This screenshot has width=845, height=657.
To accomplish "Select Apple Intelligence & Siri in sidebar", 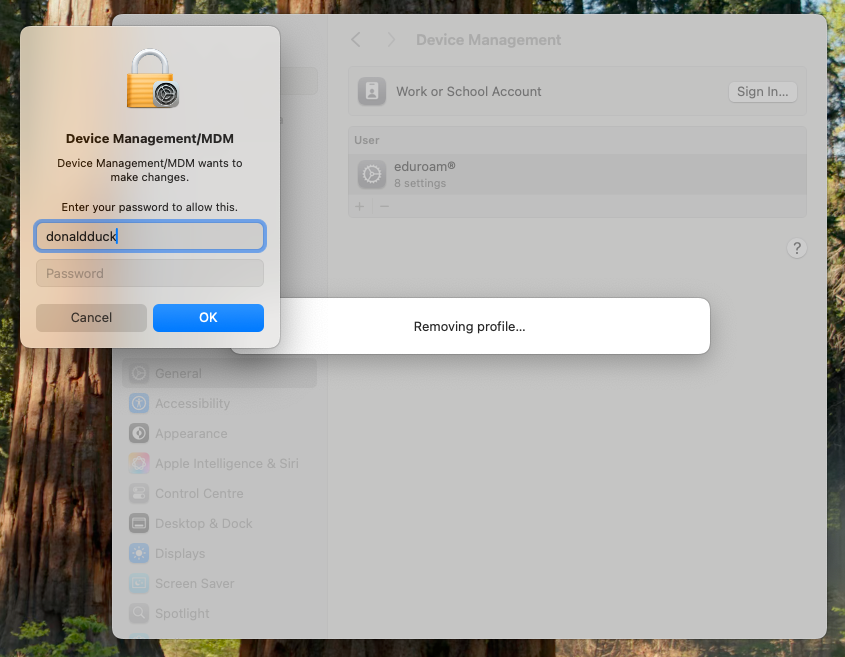I will tap(226, 464).
